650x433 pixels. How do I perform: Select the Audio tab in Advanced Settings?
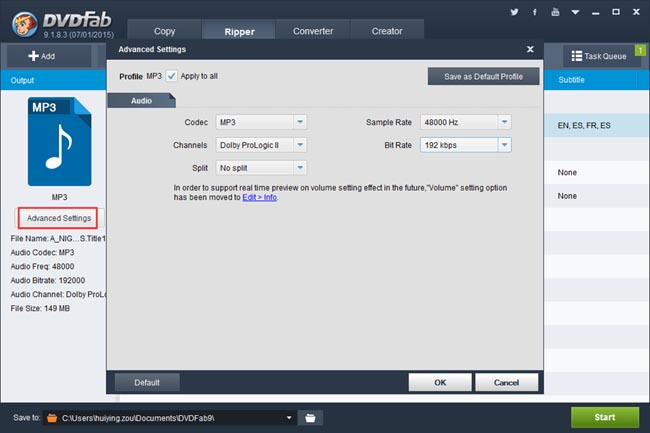[x=141, y=101]
